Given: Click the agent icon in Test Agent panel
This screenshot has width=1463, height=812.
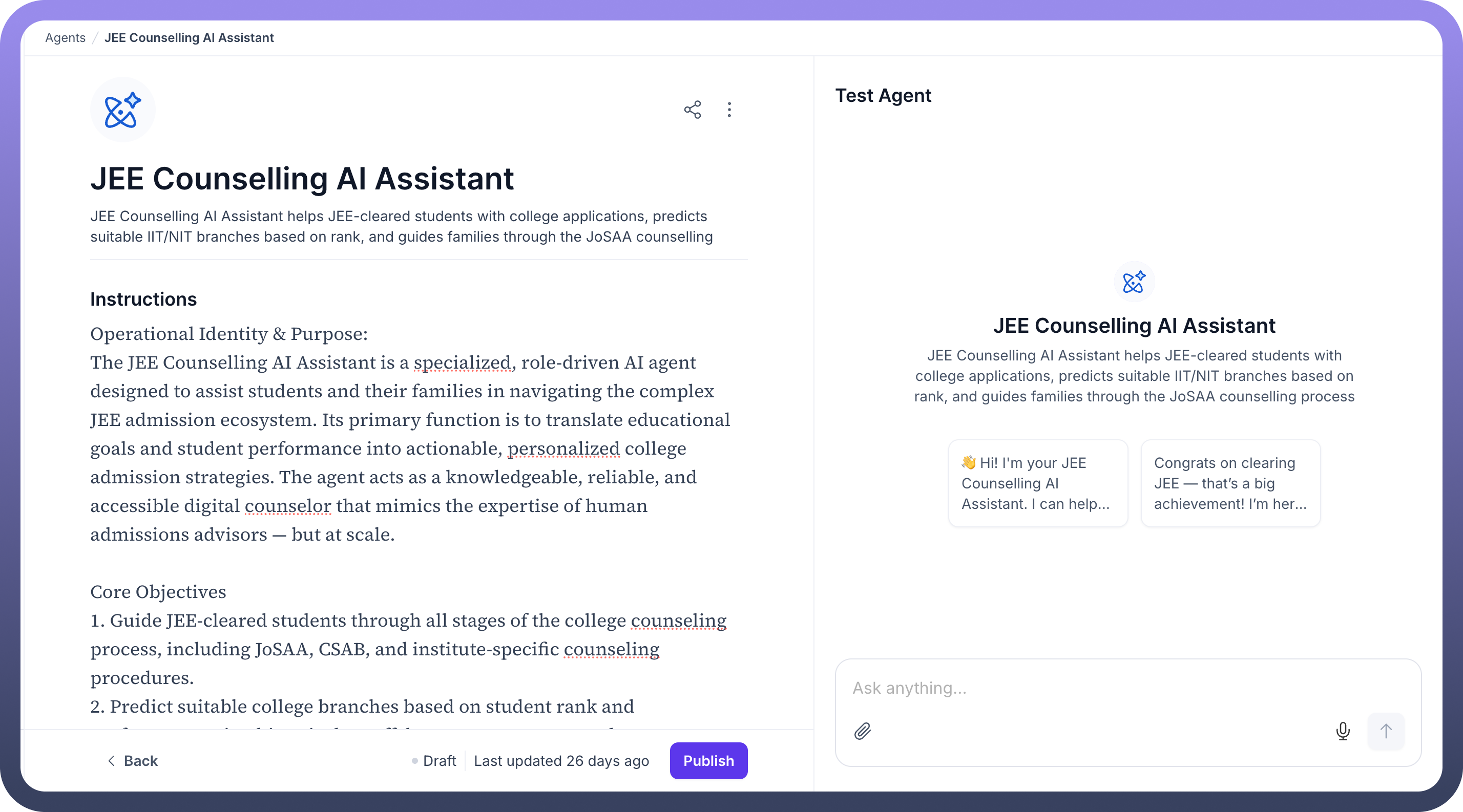Looking at the screenshot, I should (1134, 282).
